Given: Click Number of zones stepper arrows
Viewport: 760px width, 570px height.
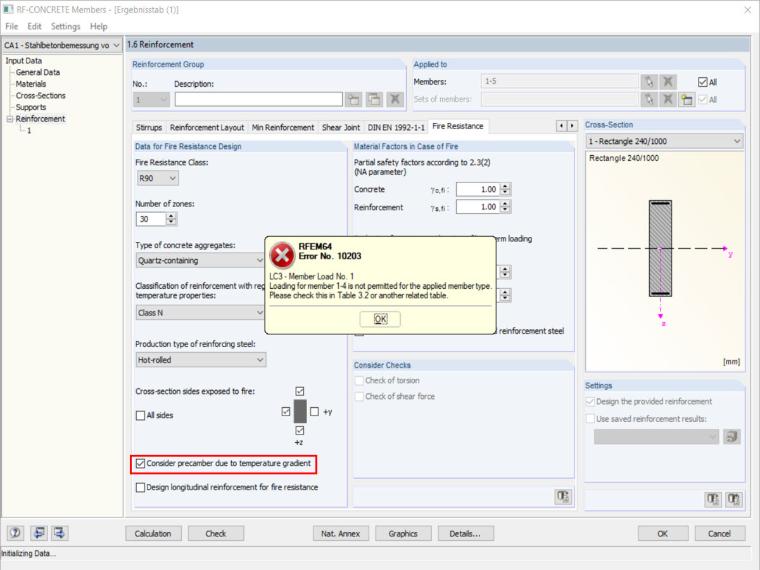Looking at the screenshot, I should coord(171,219).
